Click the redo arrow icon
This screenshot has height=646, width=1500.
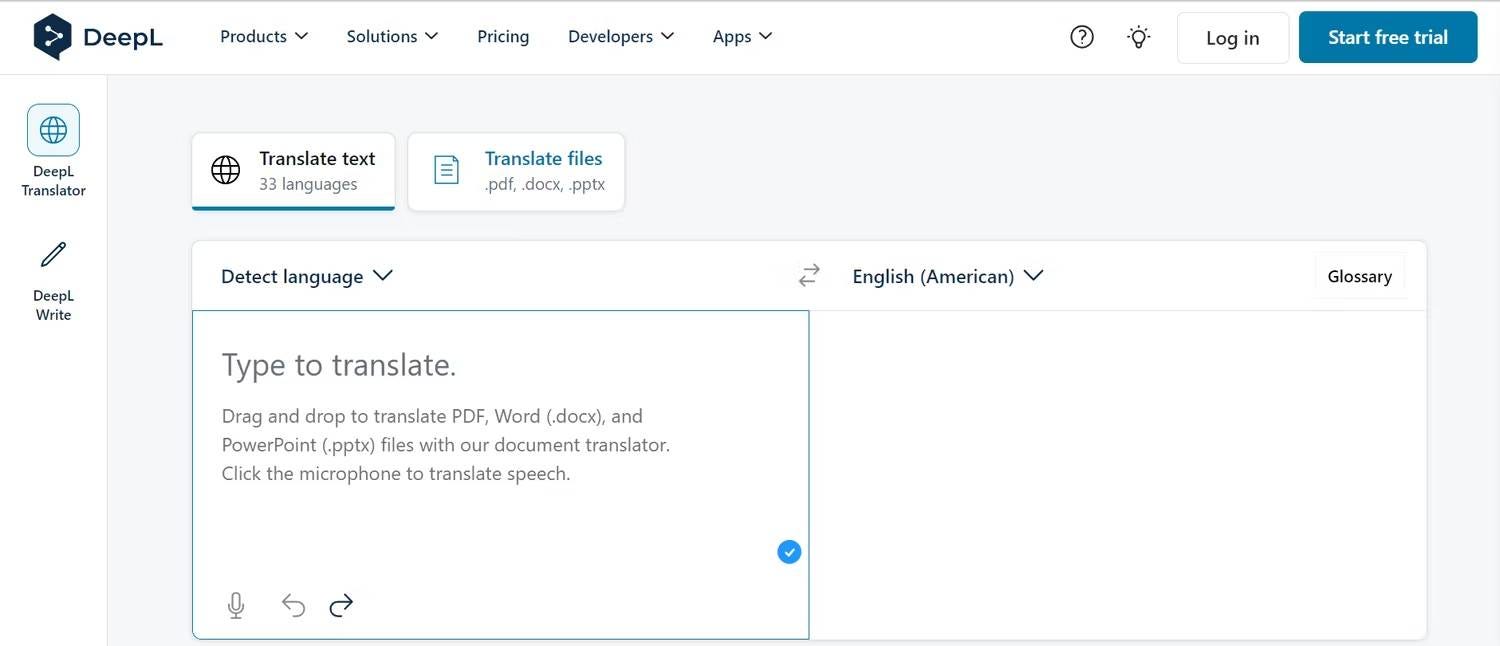(x=341, y=605)
